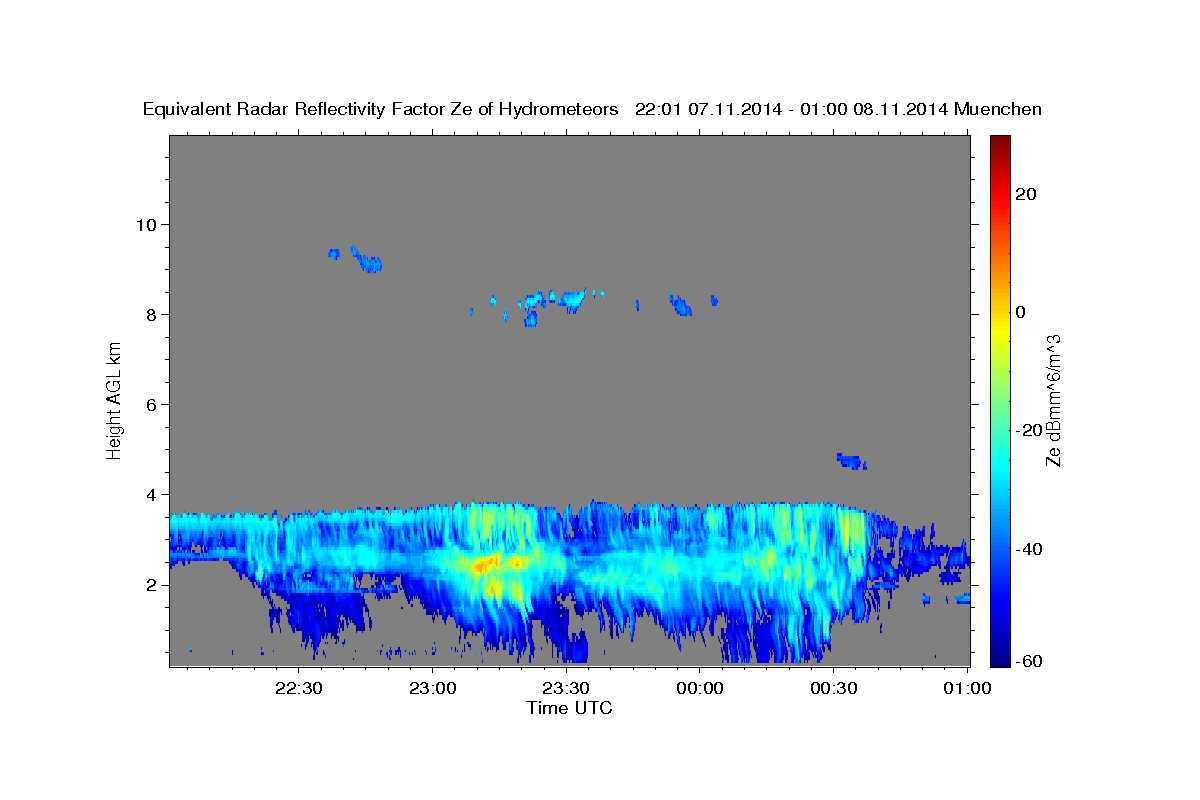Click the colorbar label '20'
The image size is (1200, 800).
pyautogui.click(x=1025, y=194)
